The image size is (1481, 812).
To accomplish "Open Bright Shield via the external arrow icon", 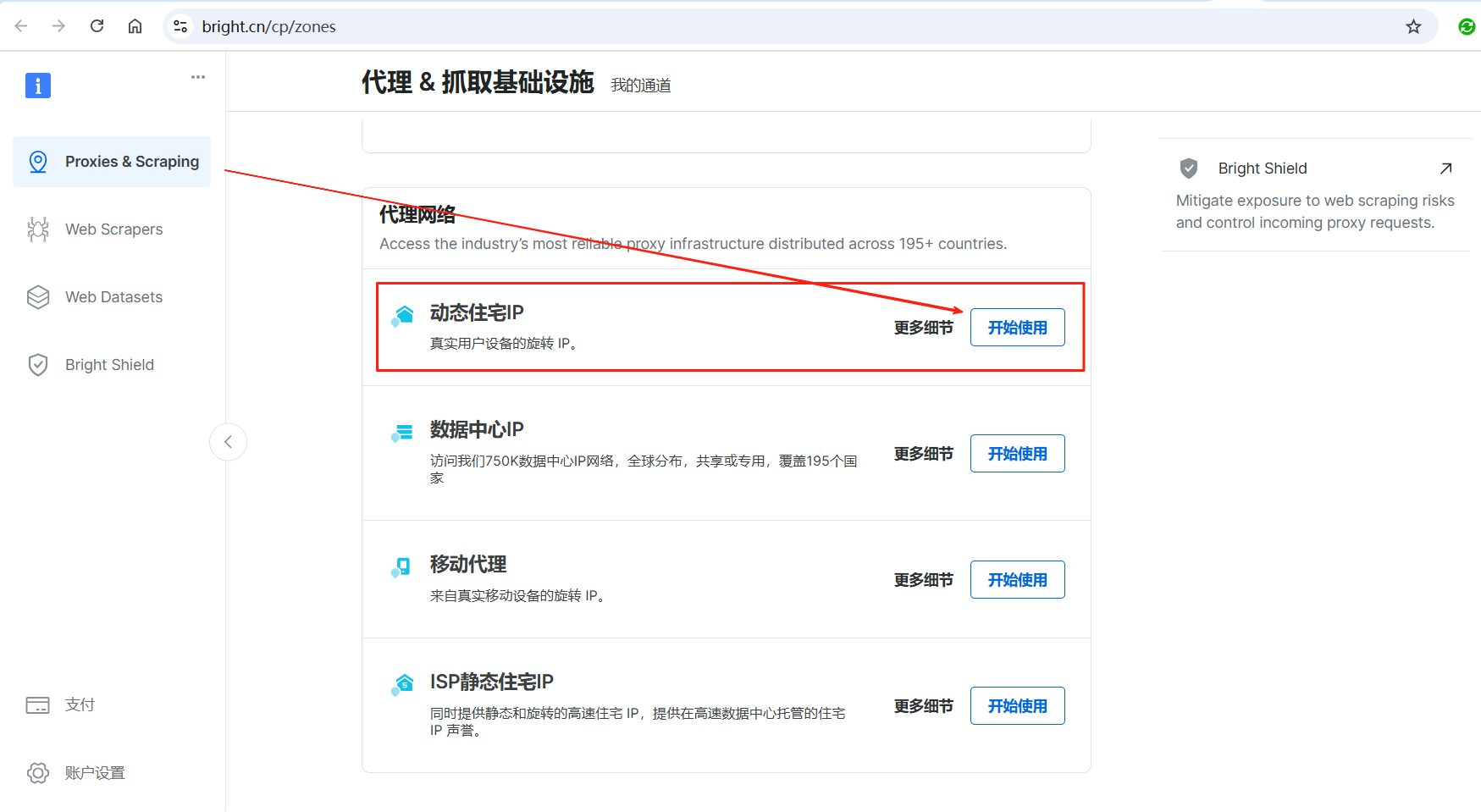I will (1446, 168).
